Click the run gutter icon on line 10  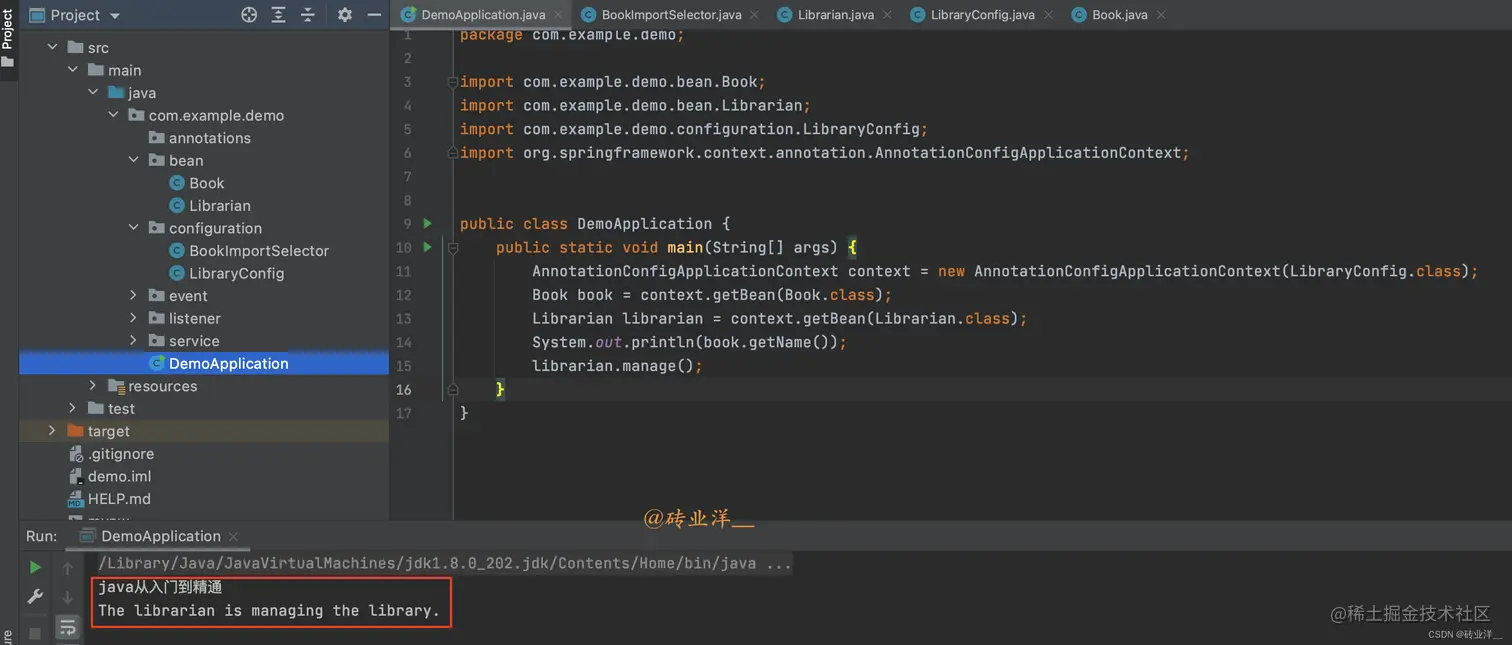pos(428,247)
